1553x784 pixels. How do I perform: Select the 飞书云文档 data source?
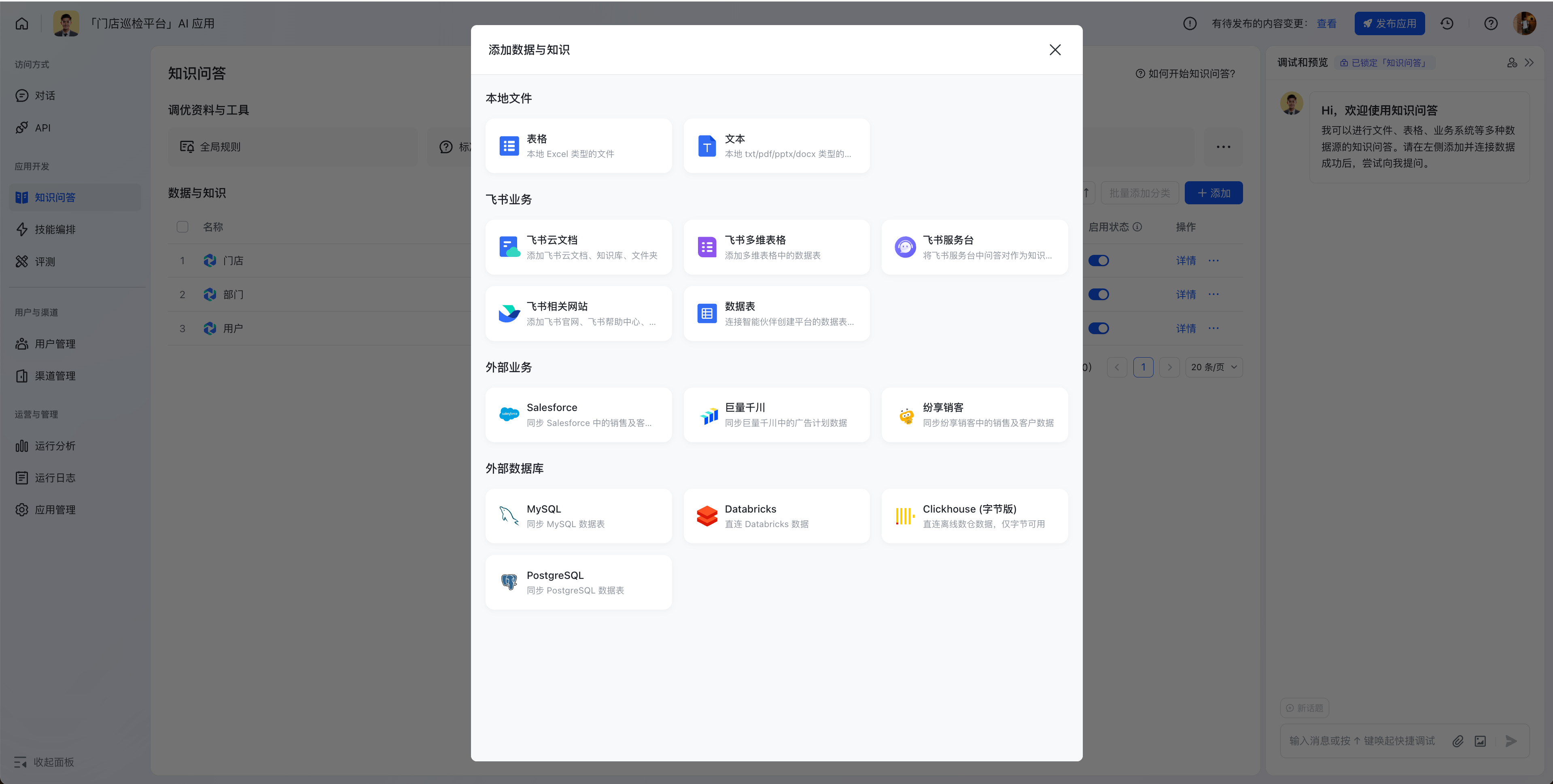point(578,247)
